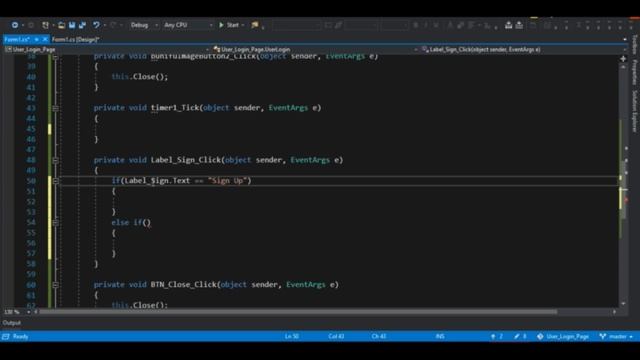
Task: Click the New Project toolbar icon
Action: click(x=45, y=25)
